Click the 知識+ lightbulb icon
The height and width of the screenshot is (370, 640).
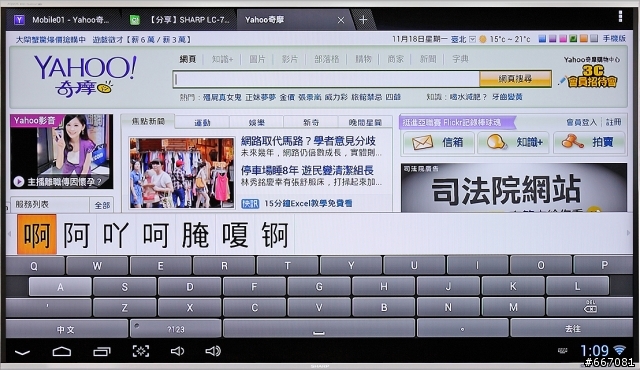coord(496,142)
